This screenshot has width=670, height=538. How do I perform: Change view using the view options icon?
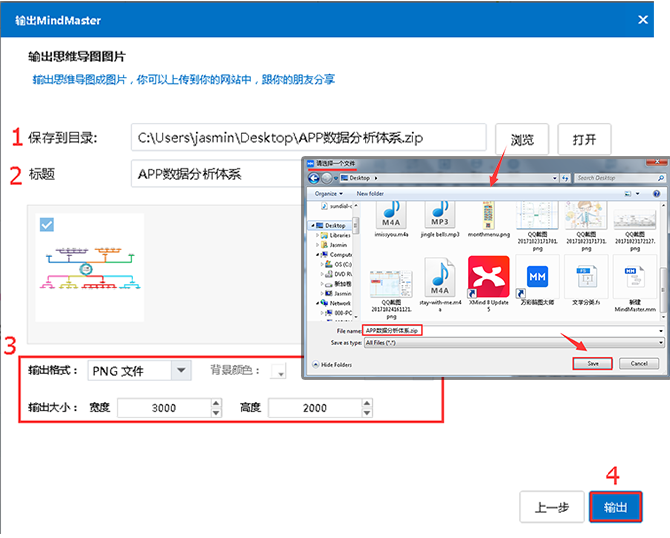(628, 194)
